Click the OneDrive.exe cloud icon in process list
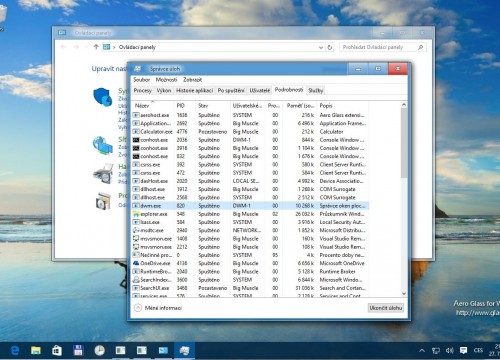The image size is (500, 360). click(136, 263)
